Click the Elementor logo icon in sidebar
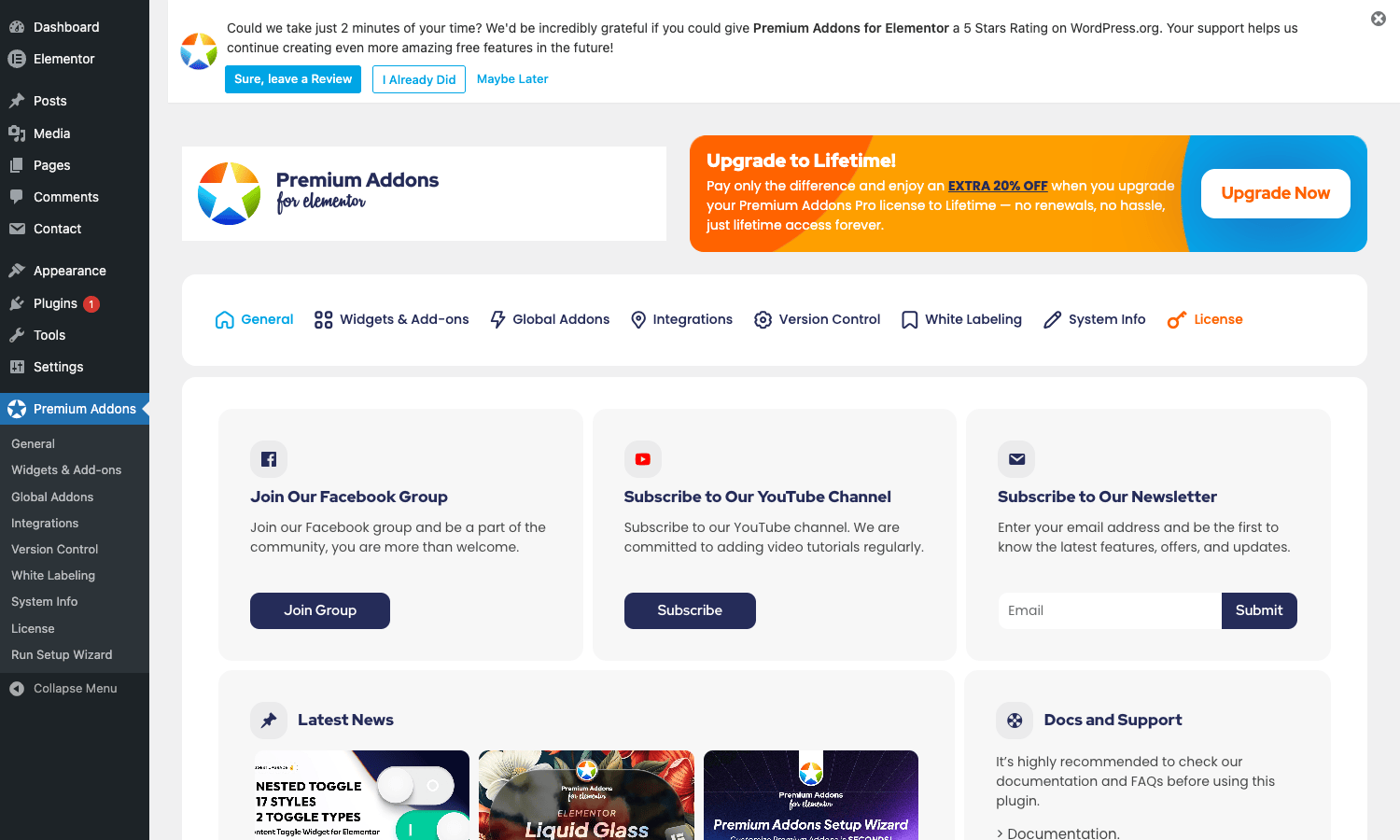1400x840 pixels. pos(17,59)
